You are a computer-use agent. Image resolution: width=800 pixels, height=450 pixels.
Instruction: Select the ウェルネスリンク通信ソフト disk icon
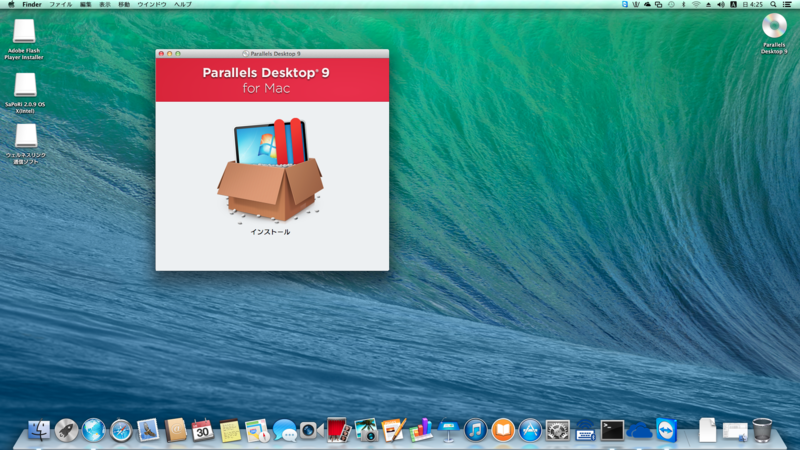click(26, 136)
